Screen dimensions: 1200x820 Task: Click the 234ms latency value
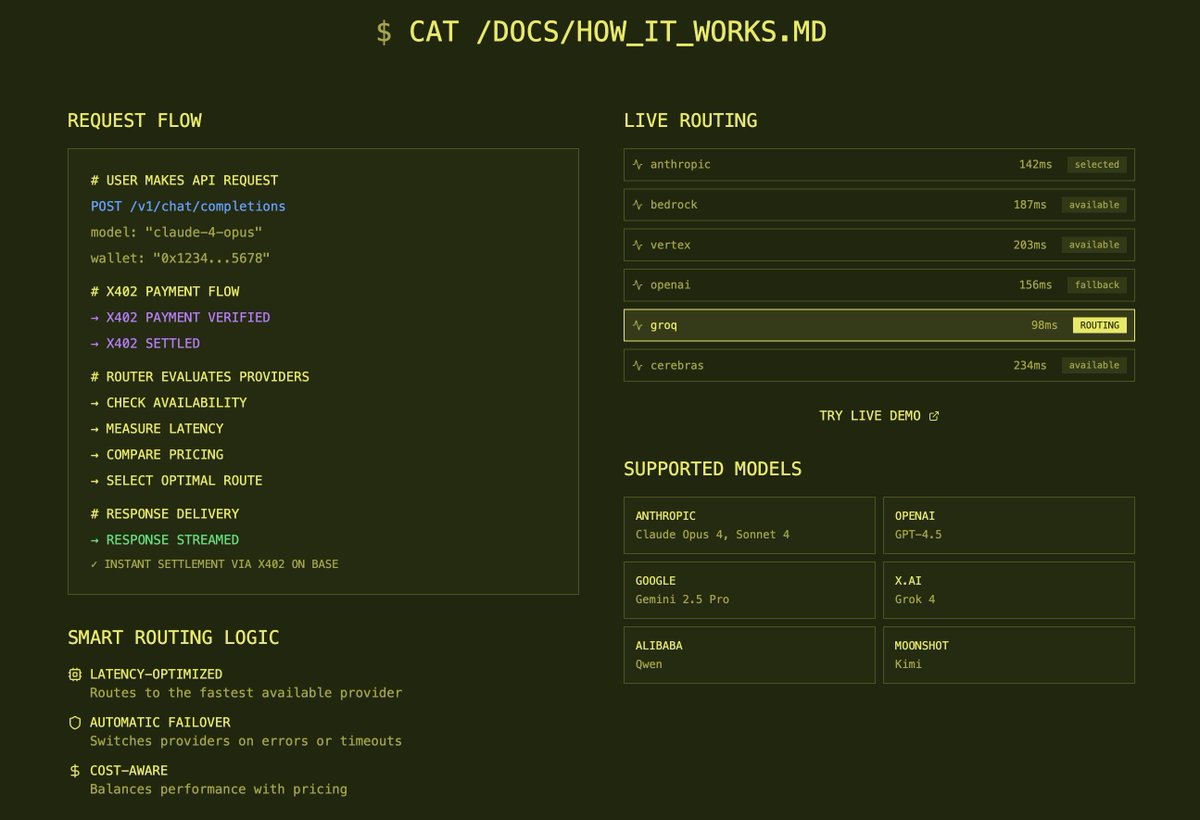pos(1029,365)
